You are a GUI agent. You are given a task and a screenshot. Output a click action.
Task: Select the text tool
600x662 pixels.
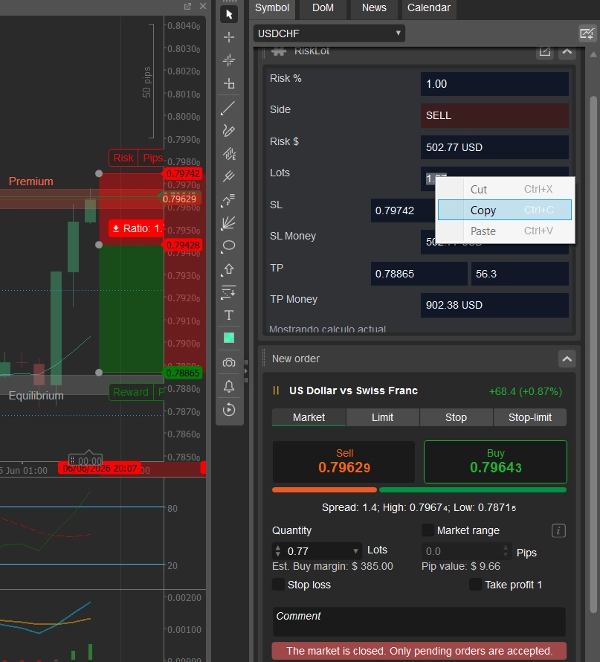(x=229, y=315)
